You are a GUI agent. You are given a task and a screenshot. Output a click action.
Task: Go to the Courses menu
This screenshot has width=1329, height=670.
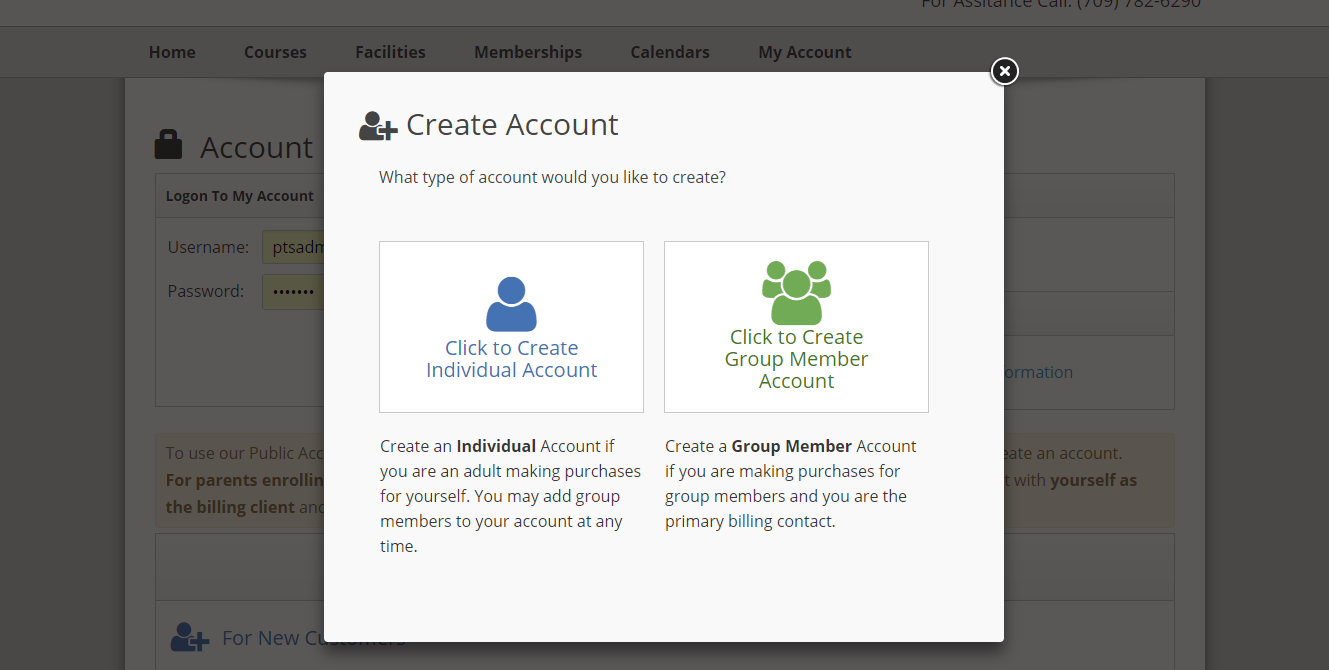(275, 52)
